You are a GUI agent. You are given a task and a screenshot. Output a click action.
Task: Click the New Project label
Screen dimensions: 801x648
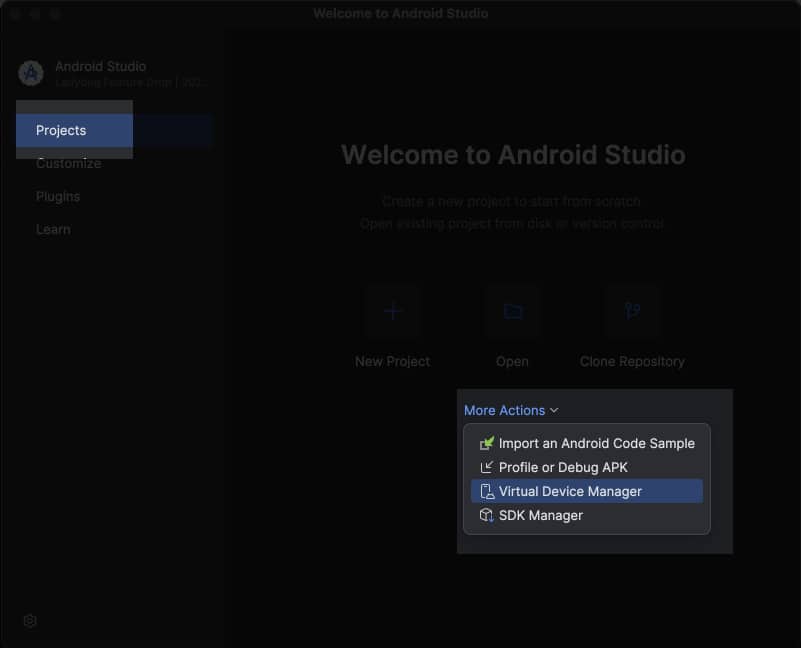(392, 362)
